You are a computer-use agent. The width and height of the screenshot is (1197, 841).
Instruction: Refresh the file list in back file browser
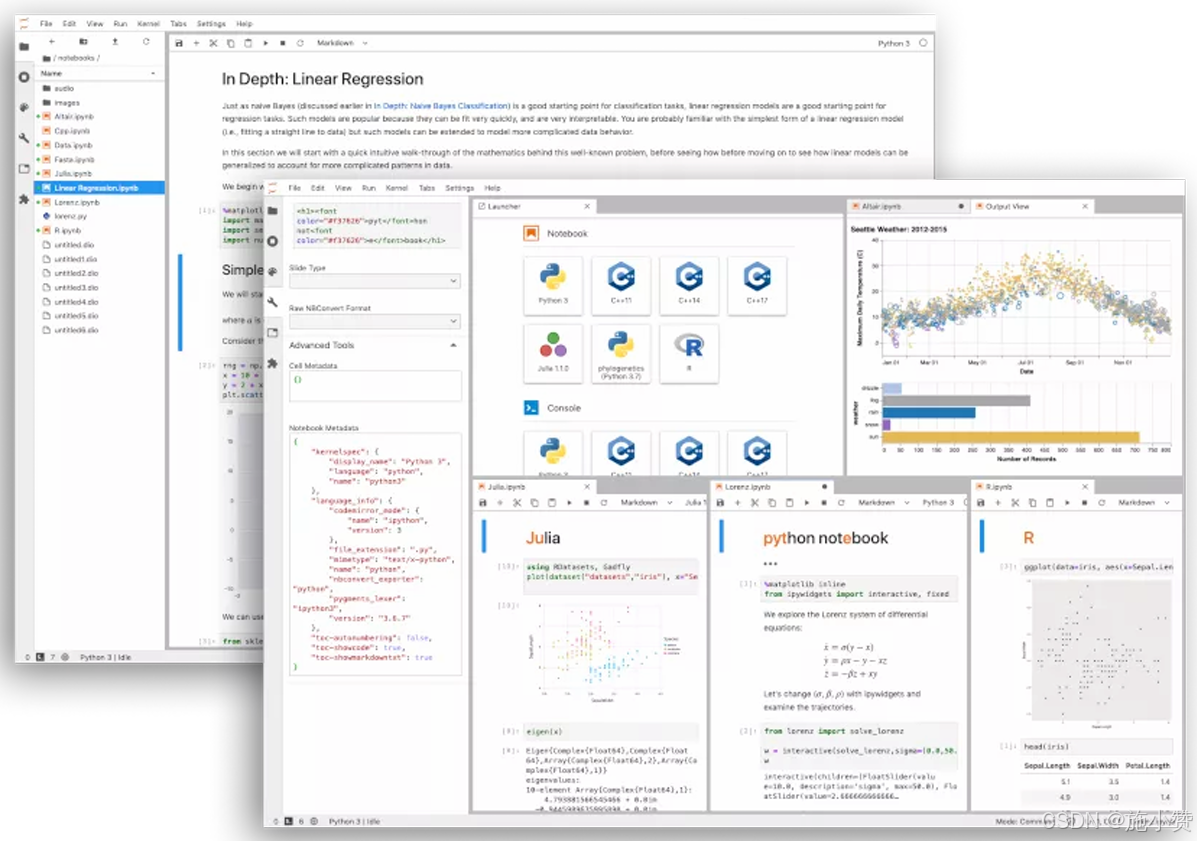tap(146, 42)
